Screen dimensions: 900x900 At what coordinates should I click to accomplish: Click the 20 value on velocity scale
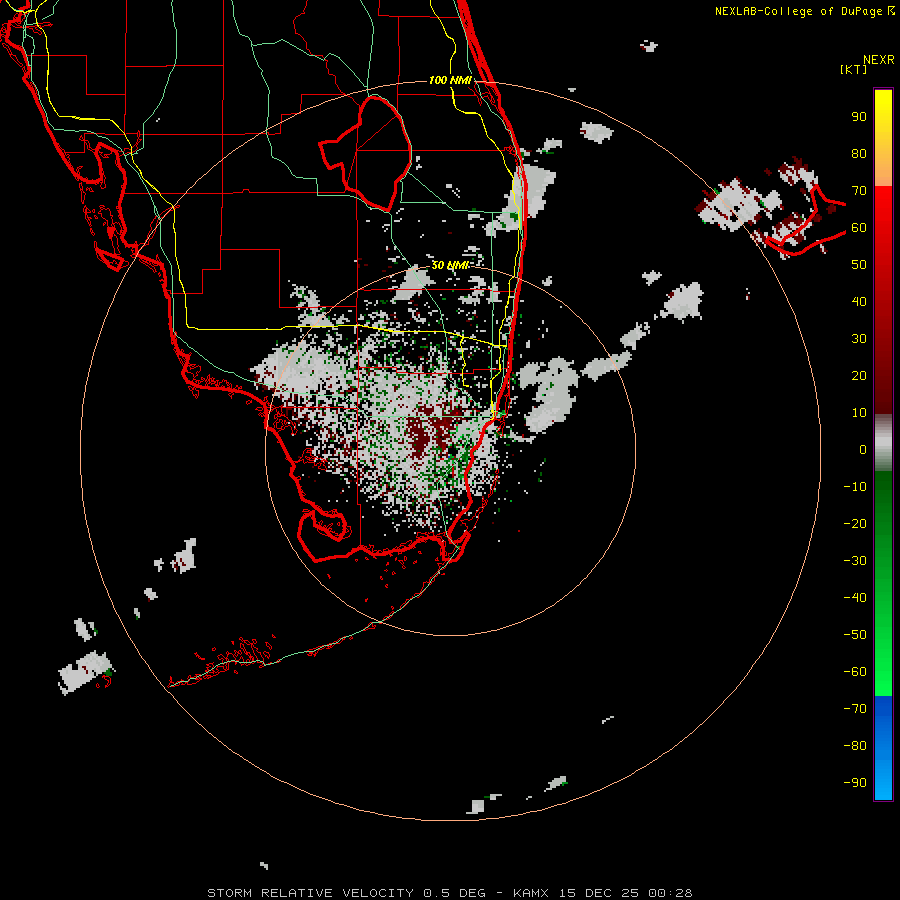(x=859, y=376)
